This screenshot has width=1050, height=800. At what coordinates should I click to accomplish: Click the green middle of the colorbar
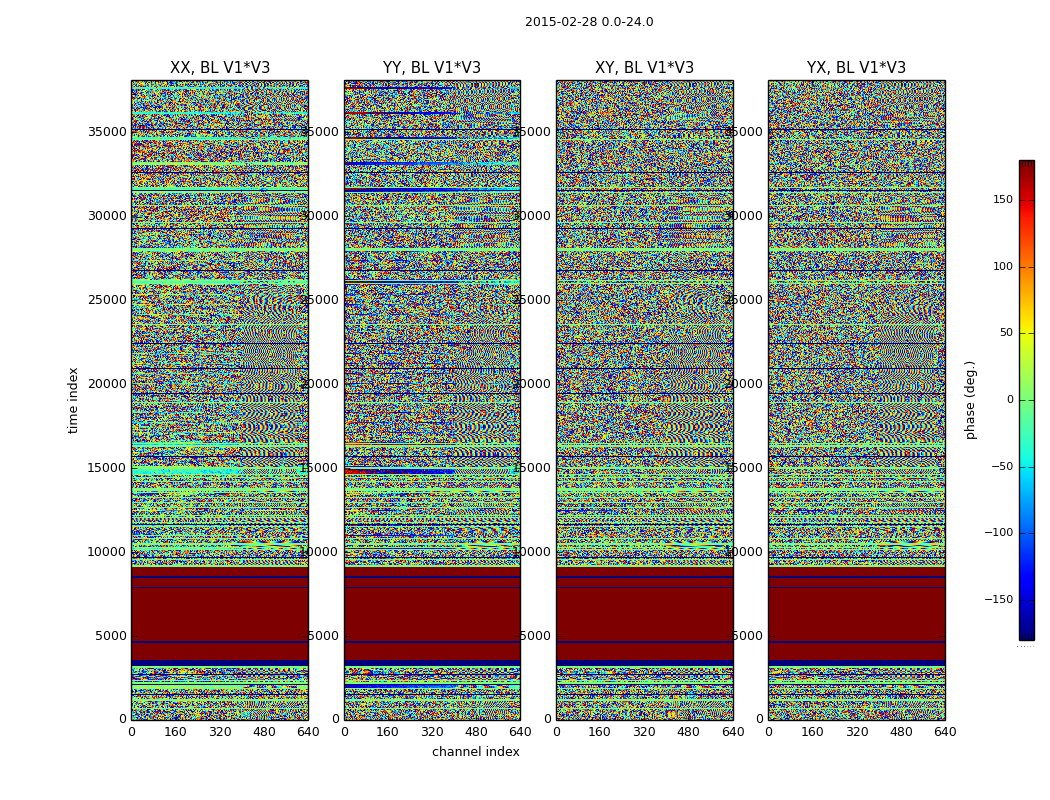tap(1027, 400)
